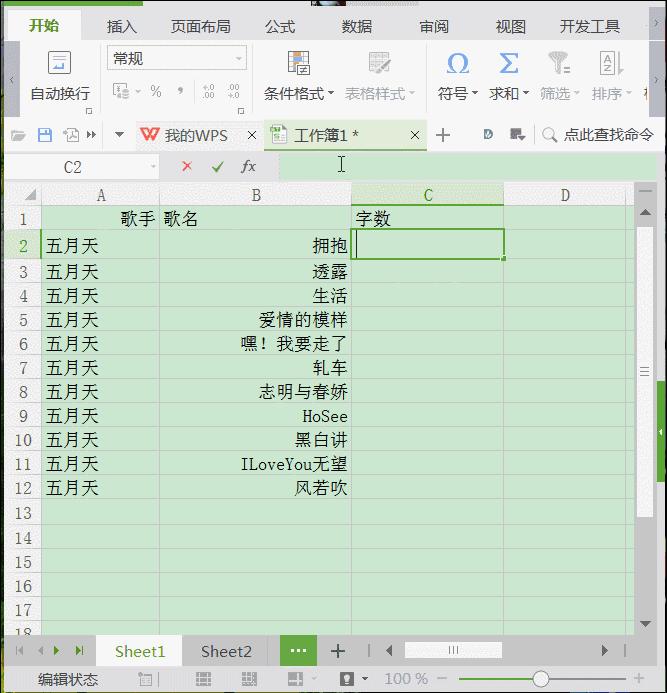This screenshot has height=693, width=667.
Task: Show more quick access tools (double arrow)
Action: point(91,134)
